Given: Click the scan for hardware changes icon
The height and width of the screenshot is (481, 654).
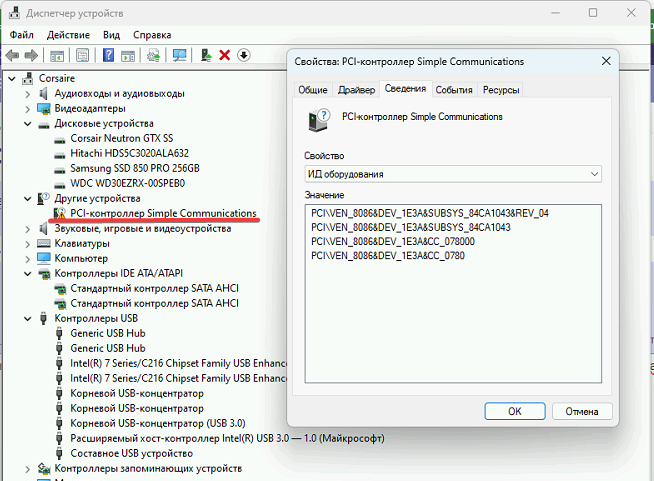Looking at the screenshot, I should click(x=180, y=55).
